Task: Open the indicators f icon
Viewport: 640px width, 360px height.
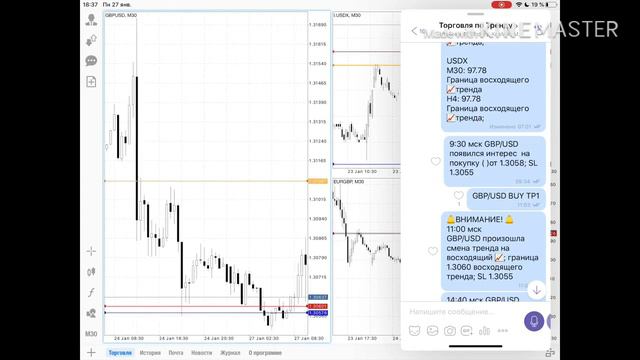Action: (x=91, y=292)
